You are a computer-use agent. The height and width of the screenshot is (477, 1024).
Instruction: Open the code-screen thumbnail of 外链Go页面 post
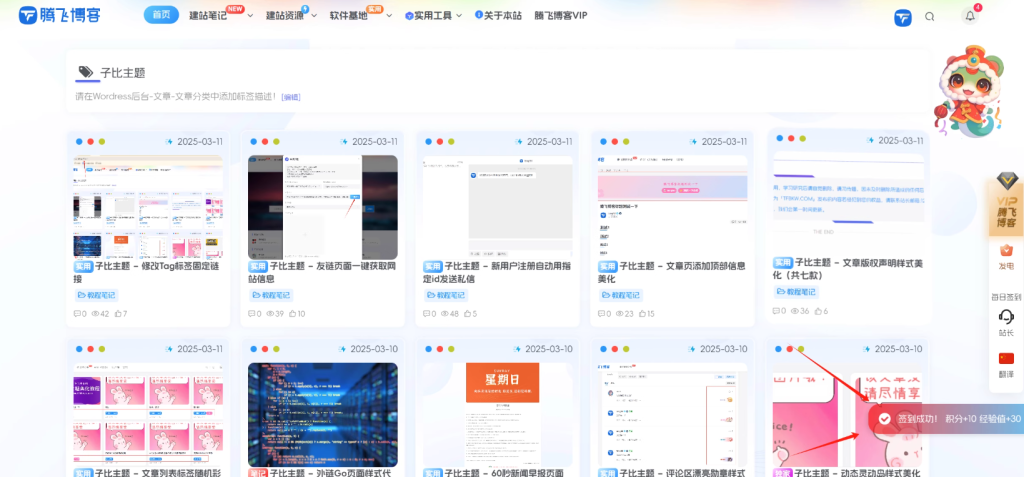pyautogui.click(x=323, y=414)
